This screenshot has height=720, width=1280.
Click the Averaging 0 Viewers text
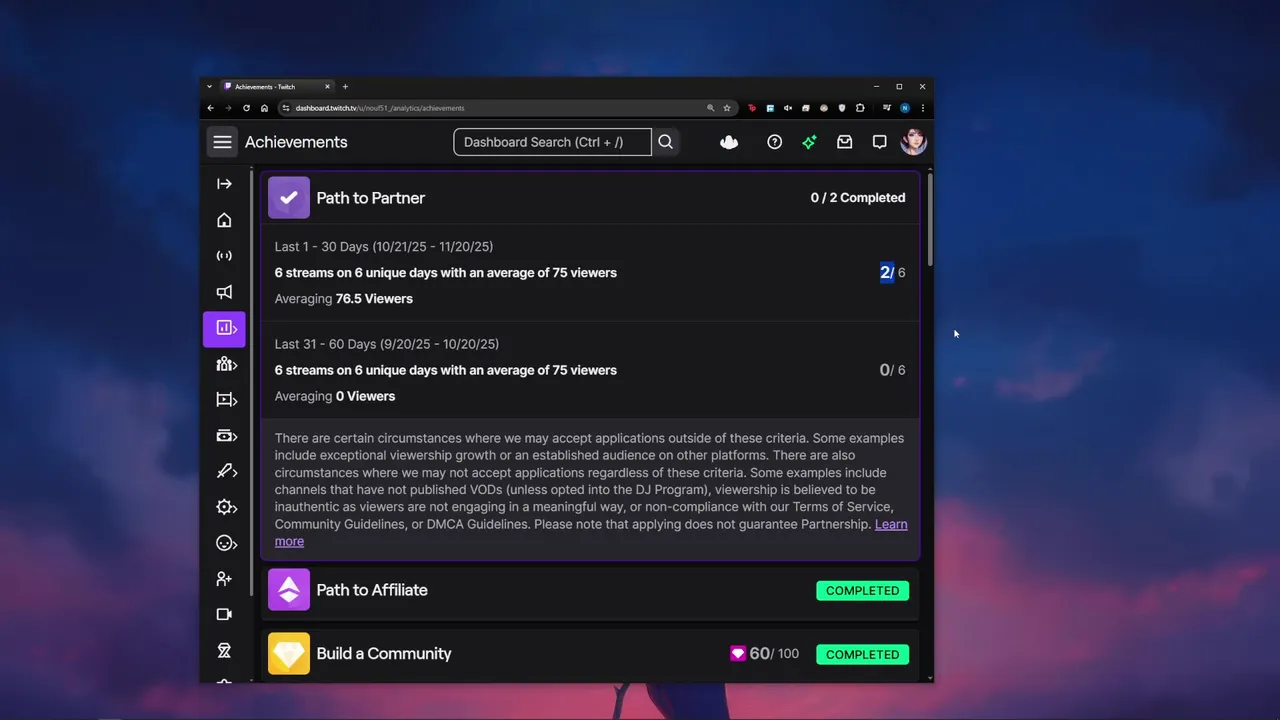[x=335, y=396]
